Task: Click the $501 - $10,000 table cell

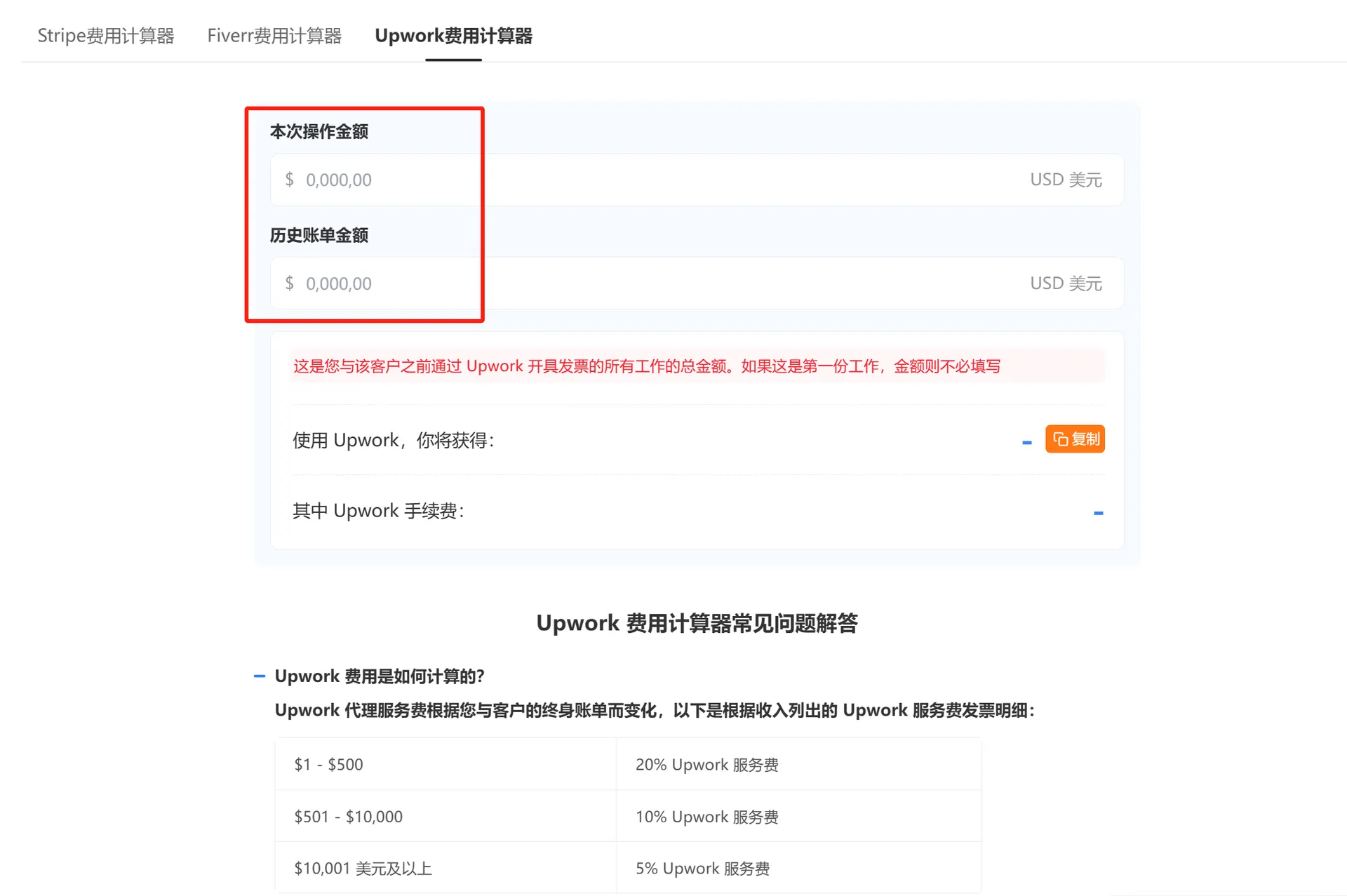Action: [x=445, y=816]
